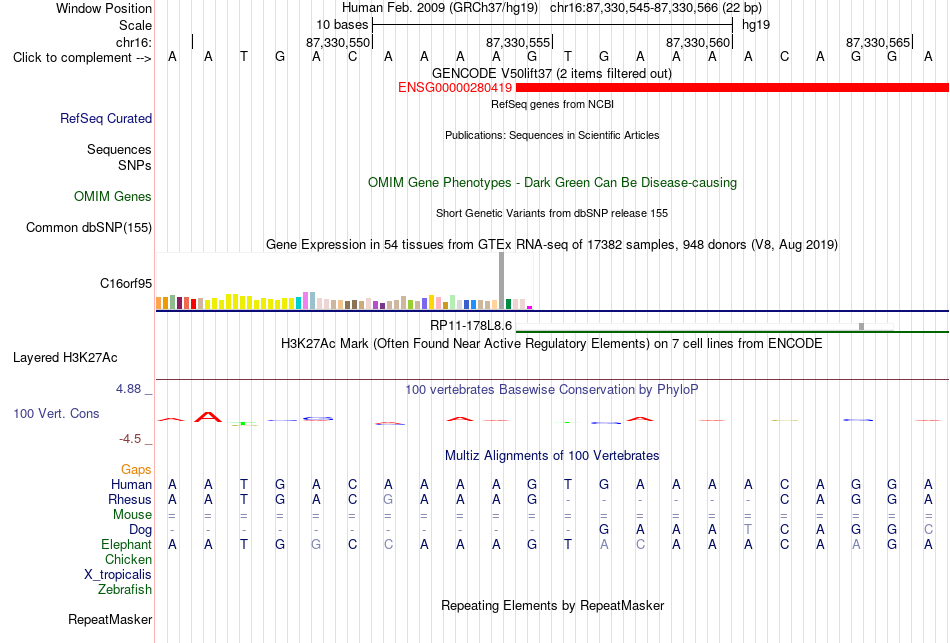Click the tall gray bar in GTEx chart
Image resolution: width=950 pixels, height=643 pixels.
[502, 281]
